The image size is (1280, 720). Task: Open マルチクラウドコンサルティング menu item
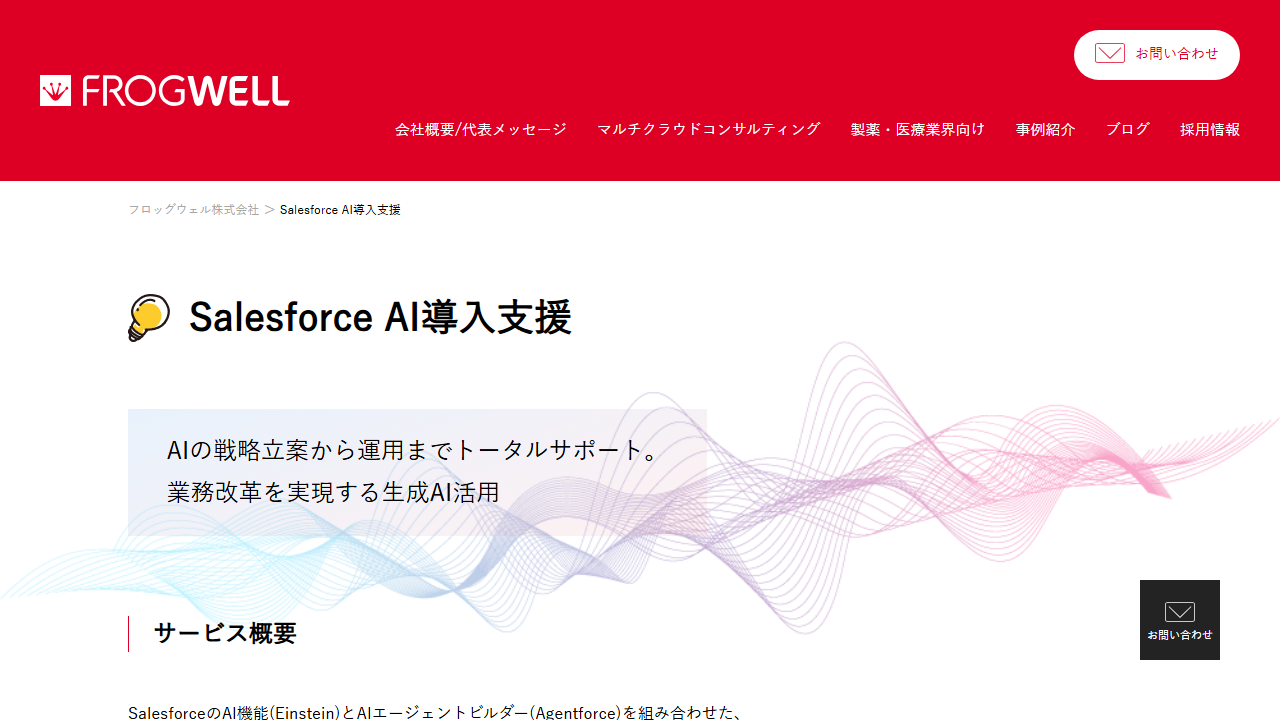[709, 129]
